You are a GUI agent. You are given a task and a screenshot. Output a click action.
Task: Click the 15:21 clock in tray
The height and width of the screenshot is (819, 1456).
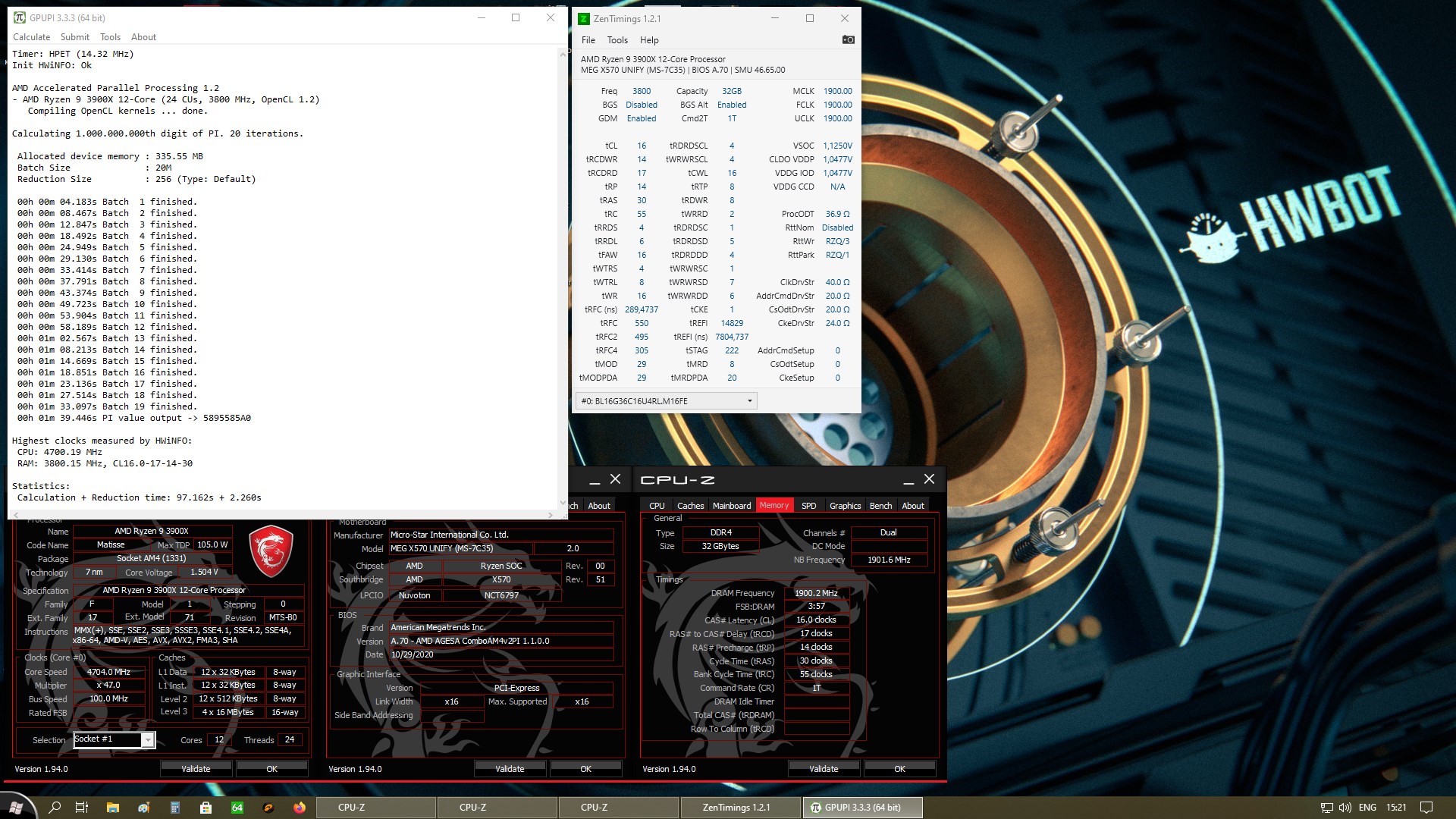coord(1396,808)
